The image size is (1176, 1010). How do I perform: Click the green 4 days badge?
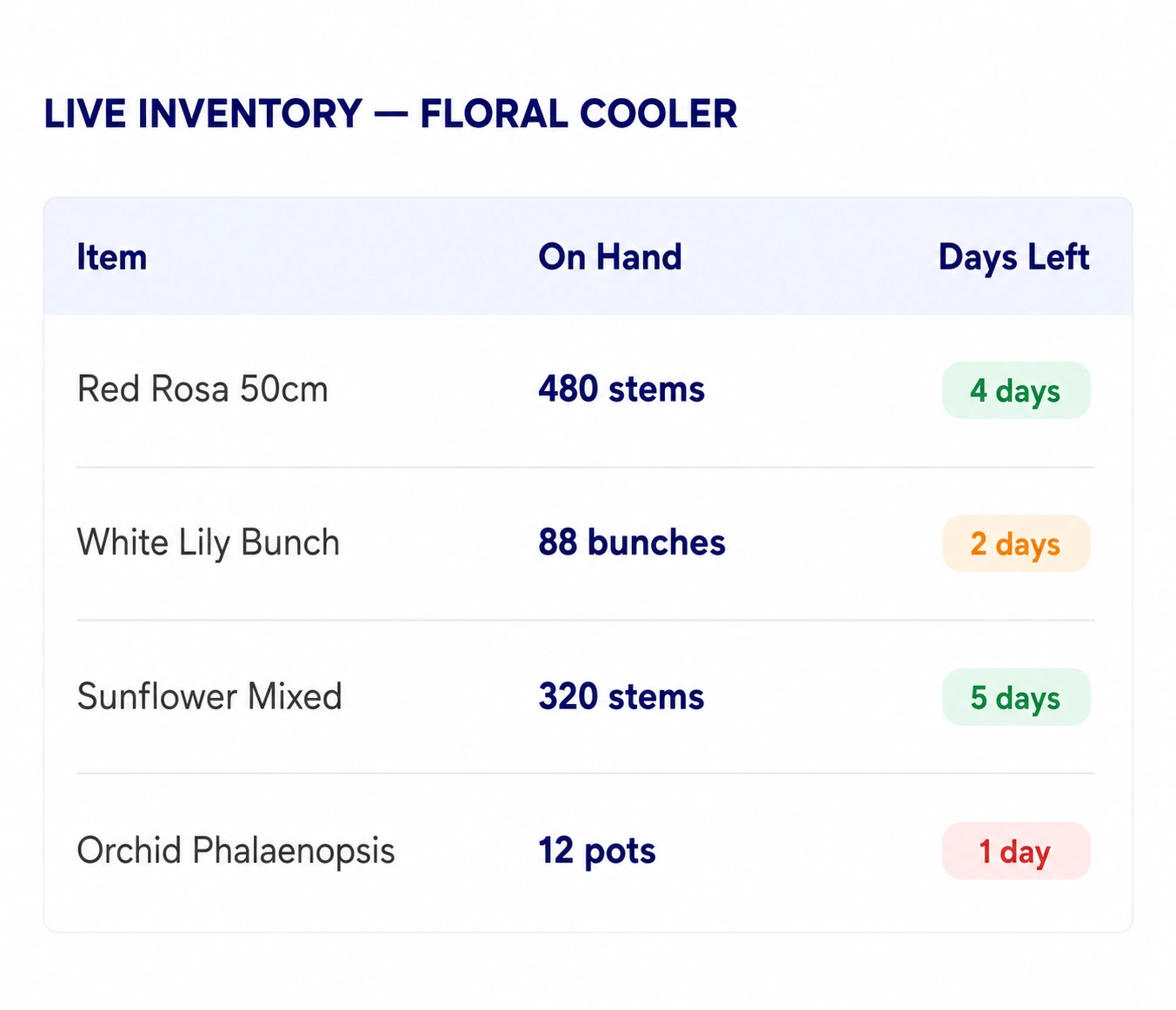tap(1016, 390)
